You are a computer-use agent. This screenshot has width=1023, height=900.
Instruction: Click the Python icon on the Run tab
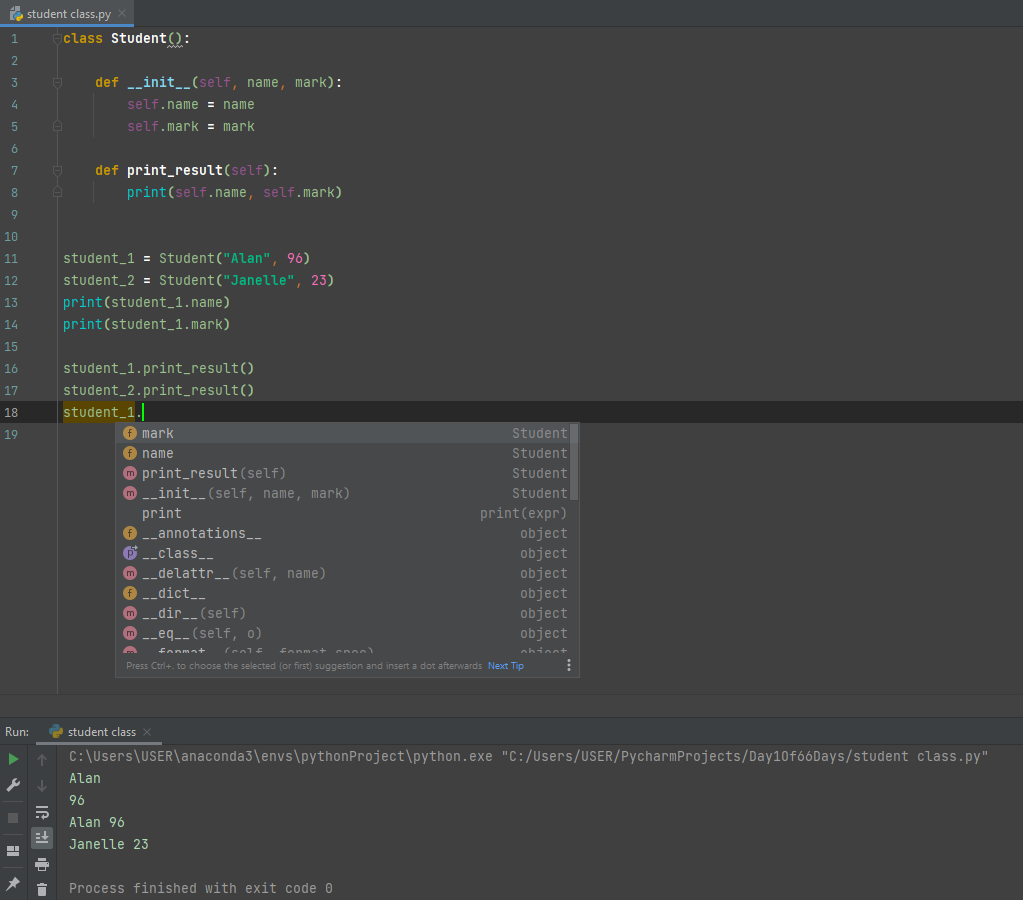(x=56, y=731)
